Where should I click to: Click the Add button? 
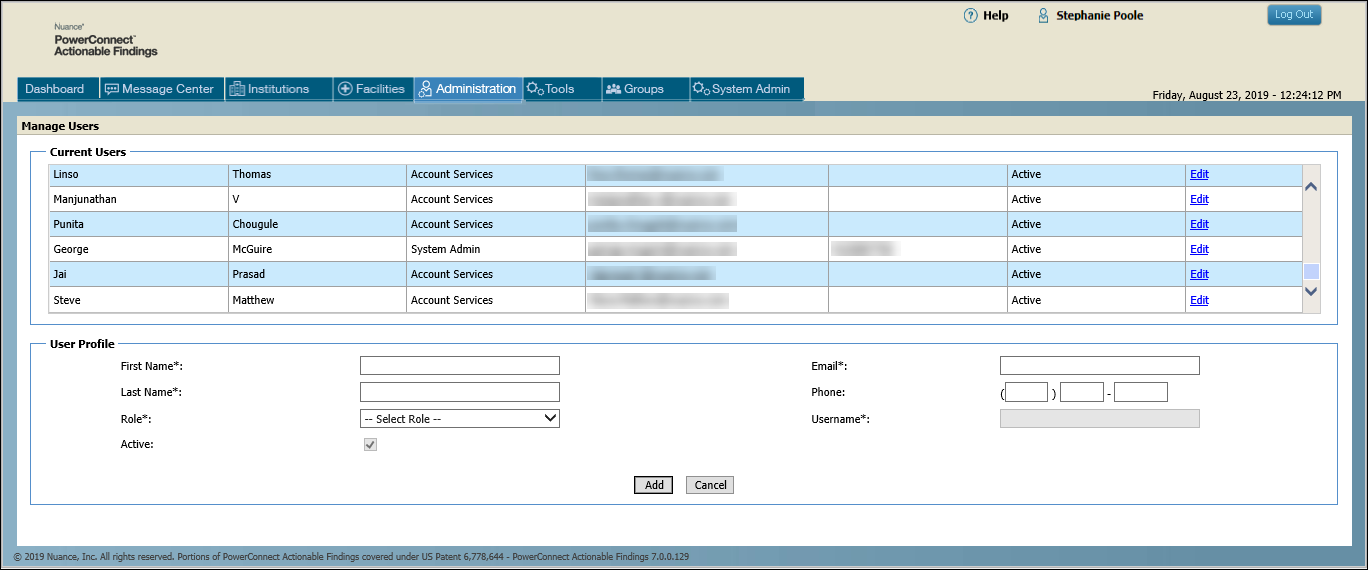pos(654,485)
